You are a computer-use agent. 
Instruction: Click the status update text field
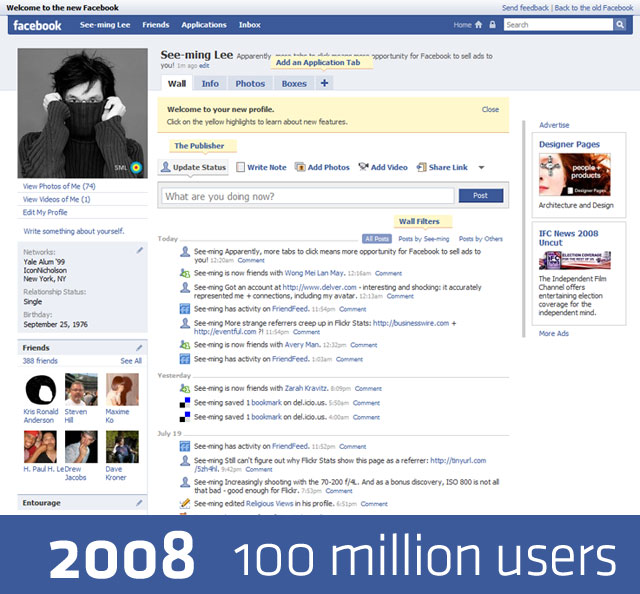pyautogui.click(x=308, y=196)
